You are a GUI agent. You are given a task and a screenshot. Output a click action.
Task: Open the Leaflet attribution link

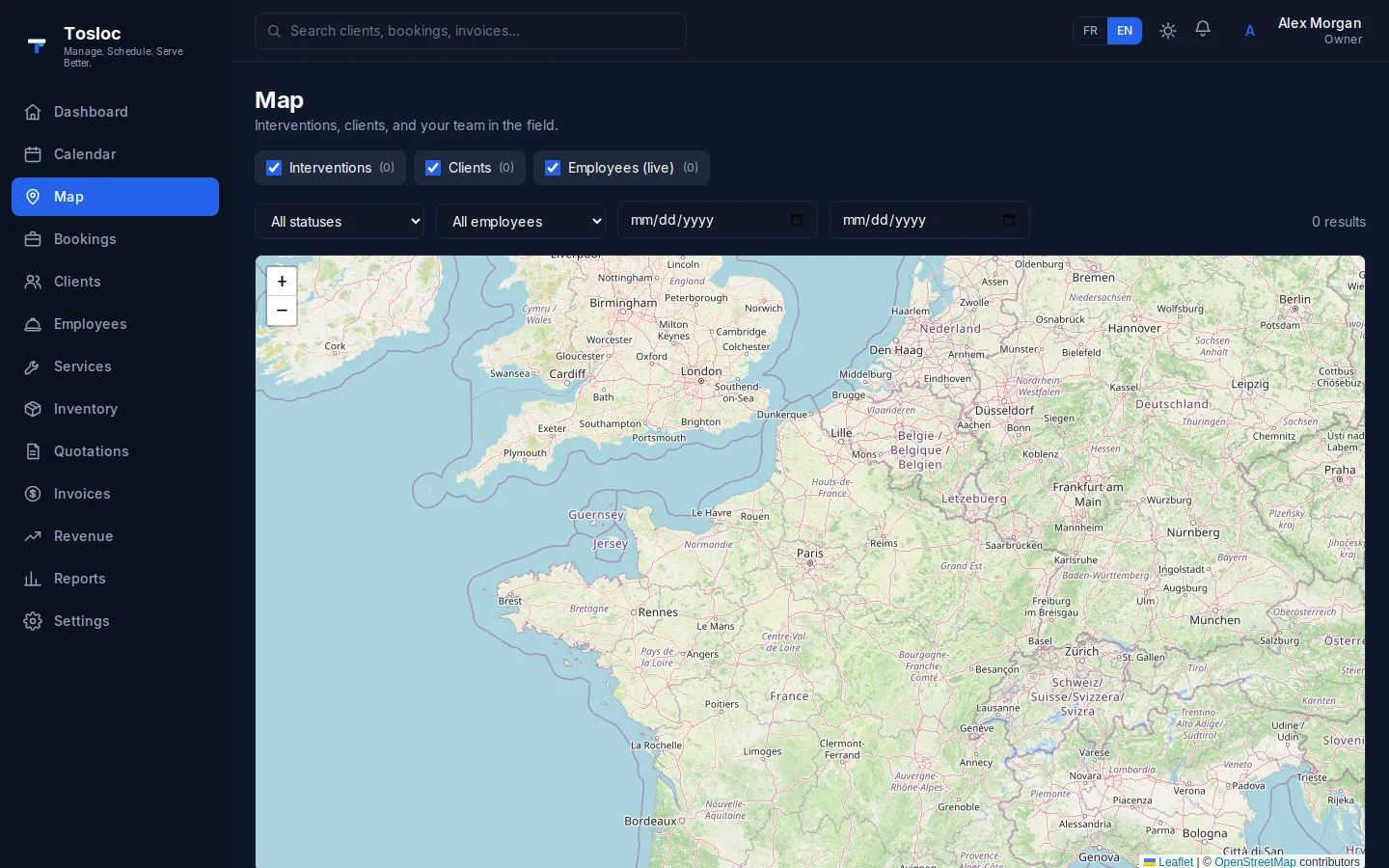point(1168,861)
